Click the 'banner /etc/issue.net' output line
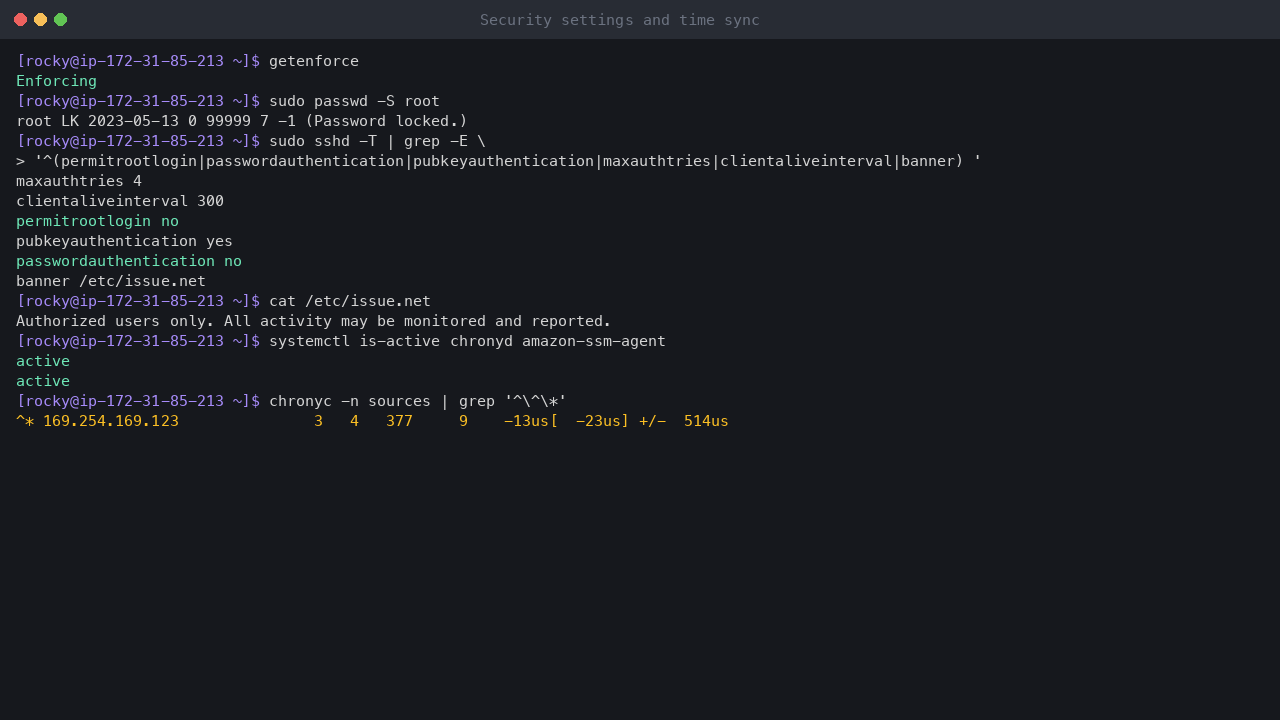This screenshot has width=1280, height=720. 111,281
